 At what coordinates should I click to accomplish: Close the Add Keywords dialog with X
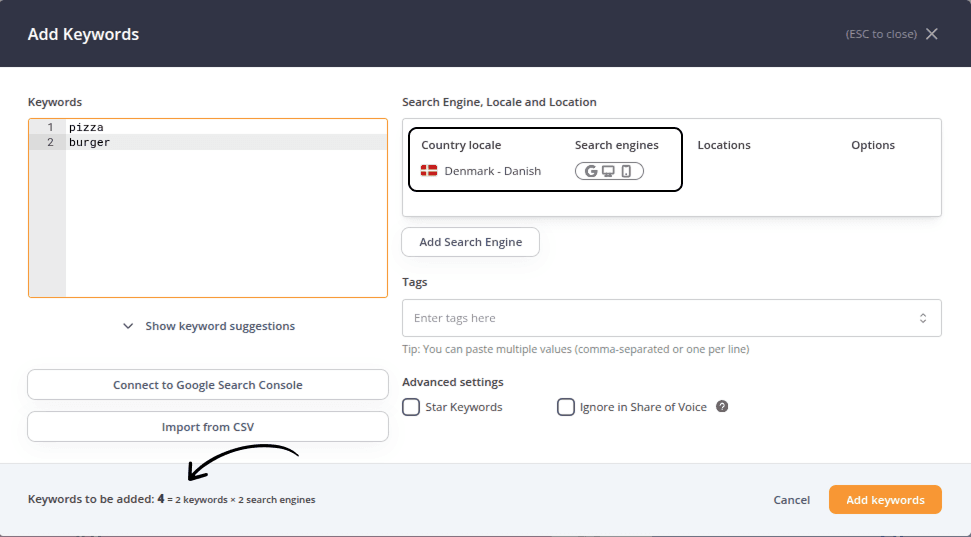point(931,34)
